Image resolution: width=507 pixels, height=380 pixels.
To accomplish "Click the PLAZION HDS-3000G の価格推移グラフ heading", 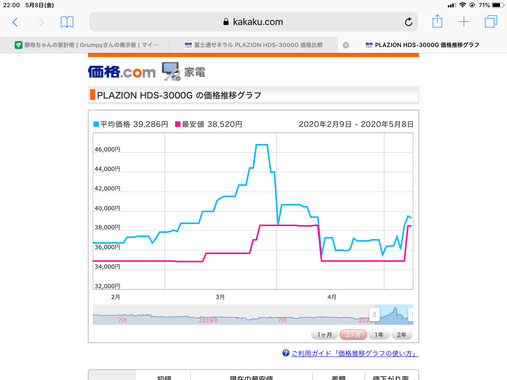I will click(179, 95).
